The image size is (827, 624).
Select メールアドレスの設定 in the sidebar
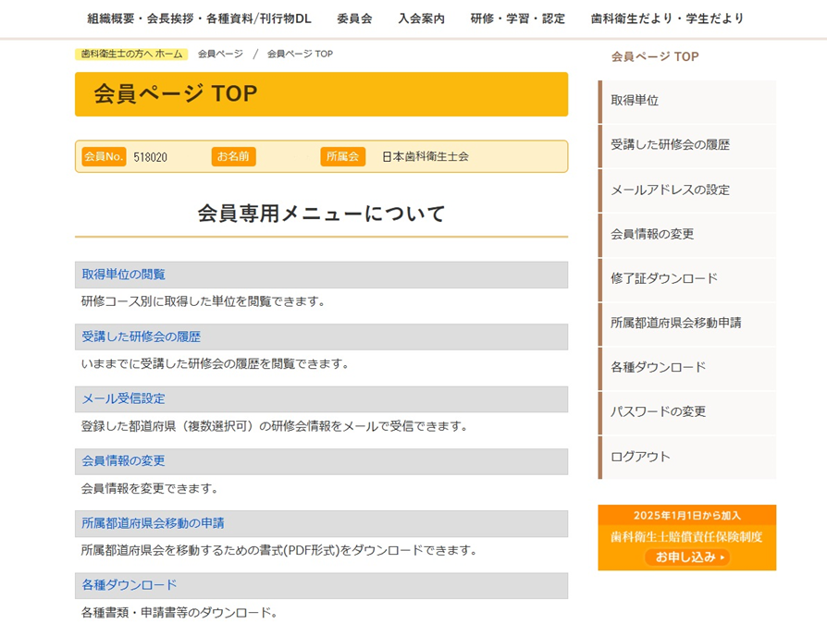click(x=687, y=190)
